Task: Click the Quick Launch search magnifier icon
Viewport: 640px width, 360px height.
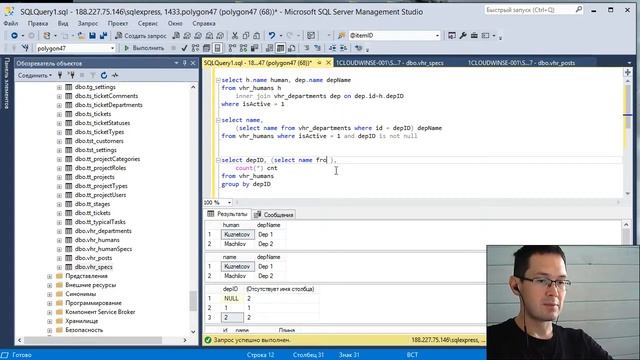Action: pyautogui.click(x=579, y=9)
